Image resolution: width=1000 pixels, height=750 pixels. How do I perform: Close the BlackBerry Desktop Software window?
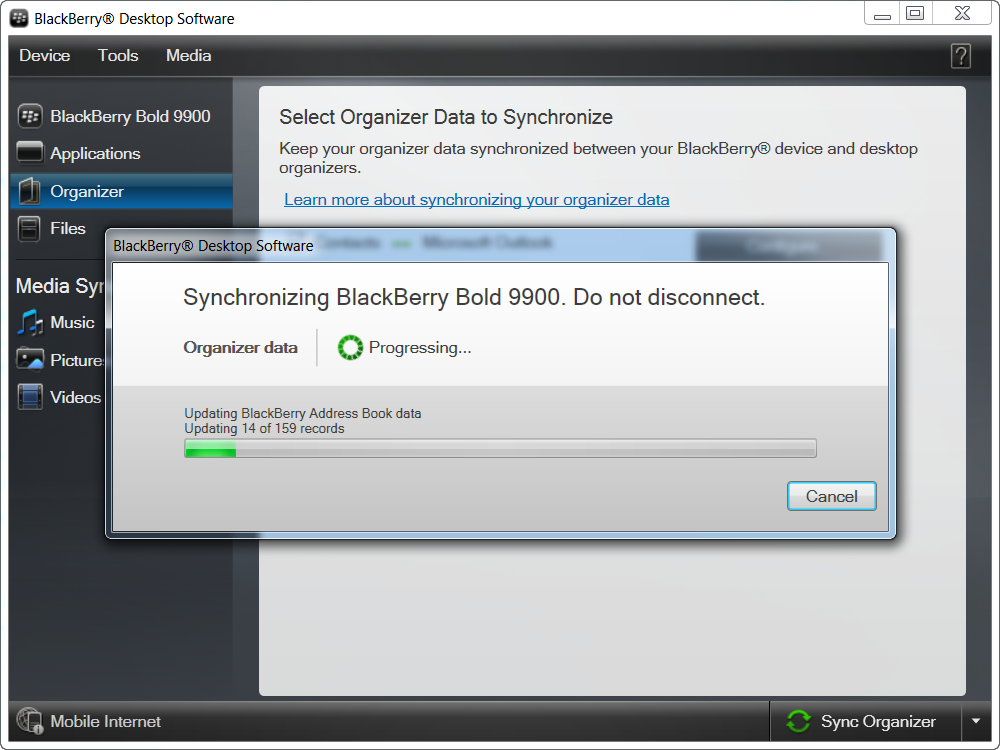point(962,13)
